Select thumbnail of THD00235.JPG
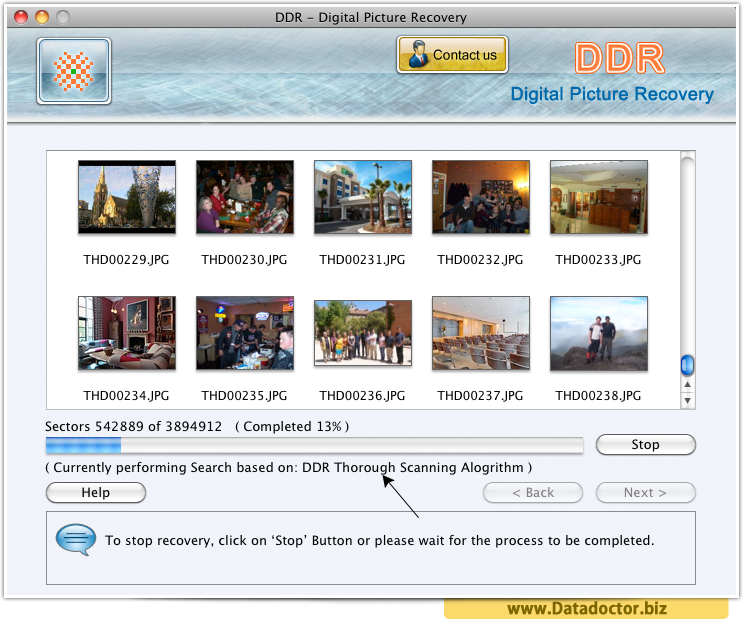Image resolution: width=743 pixels, height=619 pixels. click(245, 333)
